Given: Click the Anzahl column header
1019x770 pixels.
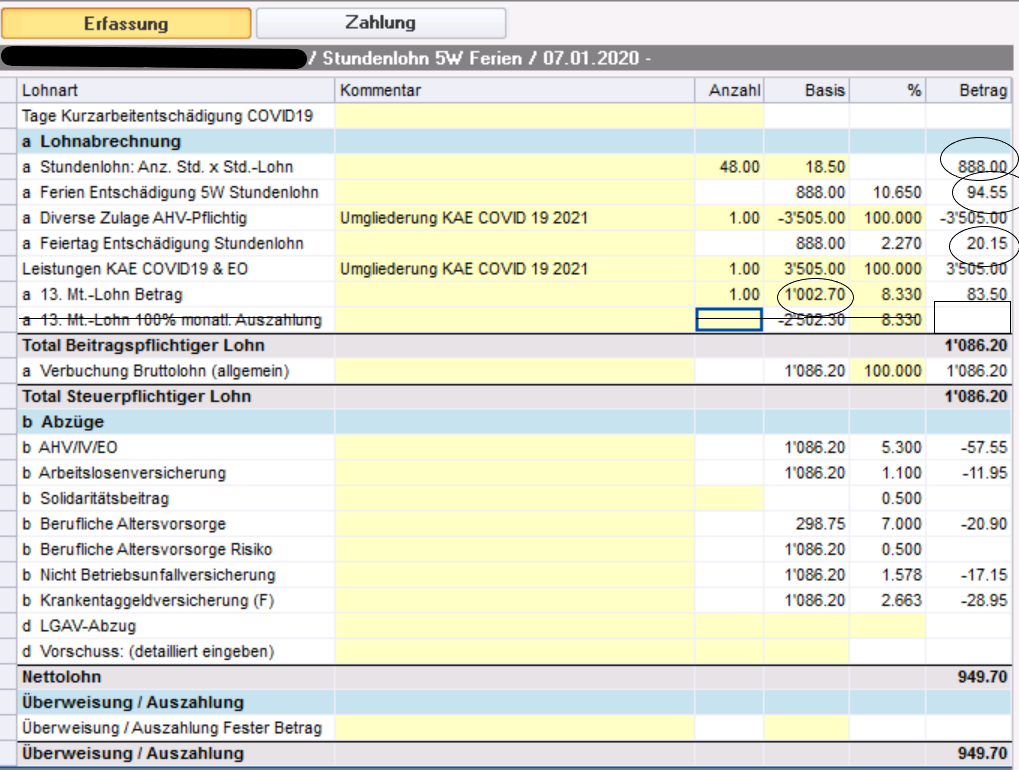Looking at the screenshot, I should click(x=729, y=90).
